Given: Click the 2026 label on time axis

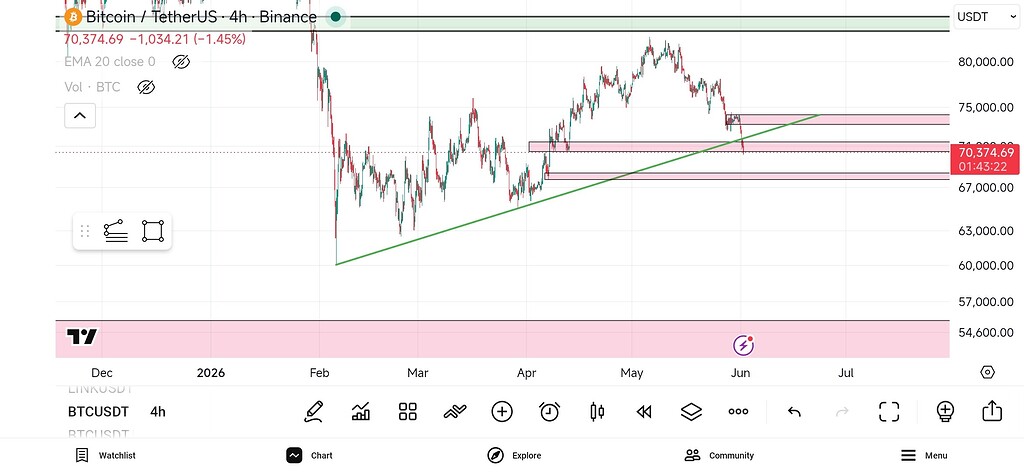Looking at the screenshot, I should pos(210,373).
